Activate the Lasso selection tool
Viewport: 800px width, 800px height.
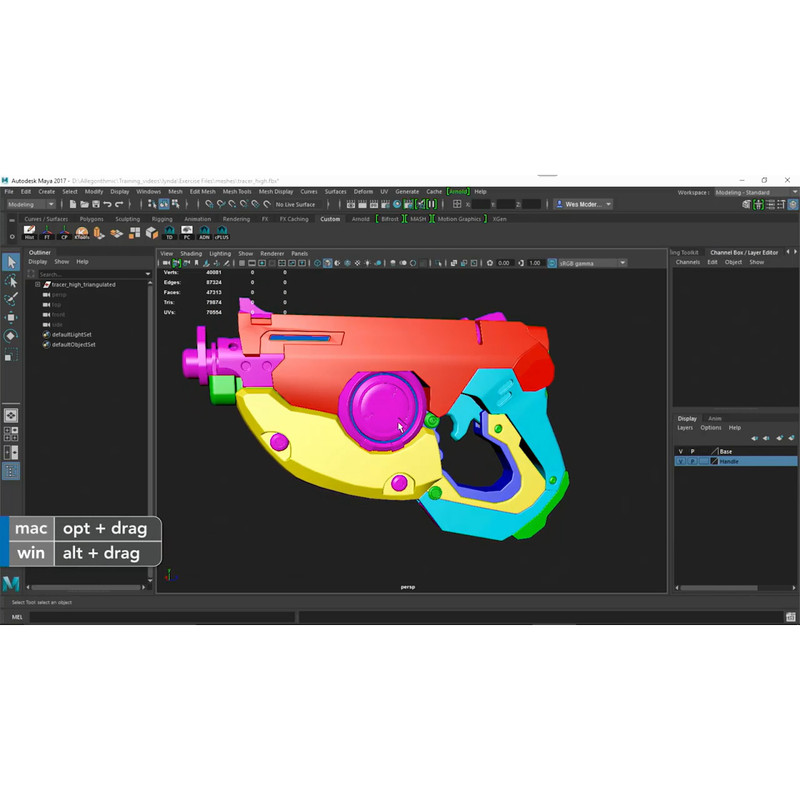(11, 281)
